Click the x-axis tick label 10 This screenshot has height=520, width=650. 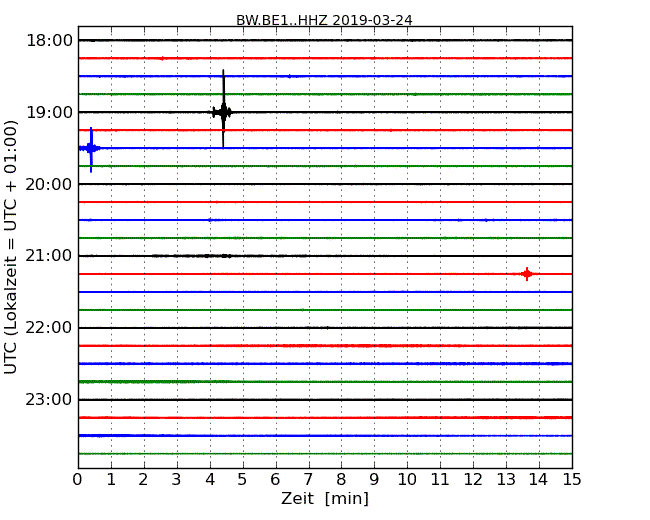pyautogui.click(x=407, y=480)
